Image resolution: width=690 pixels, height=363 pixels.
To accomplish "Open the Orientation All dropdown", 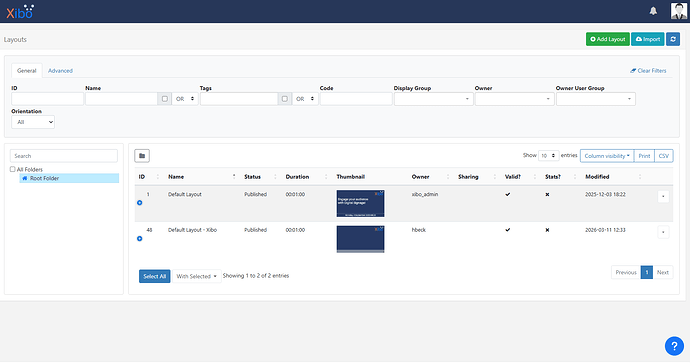I will [x=33, y=122].
